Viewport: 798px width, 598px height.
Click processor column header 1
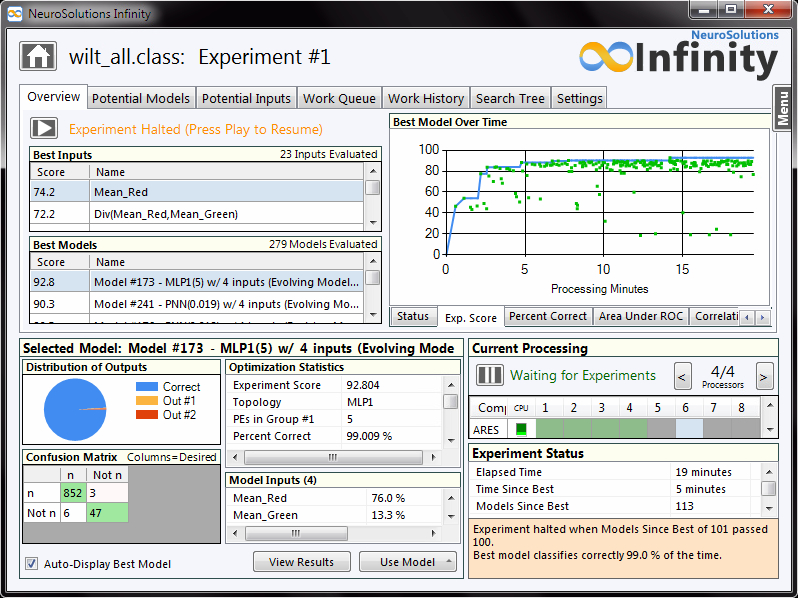(545, 408)
